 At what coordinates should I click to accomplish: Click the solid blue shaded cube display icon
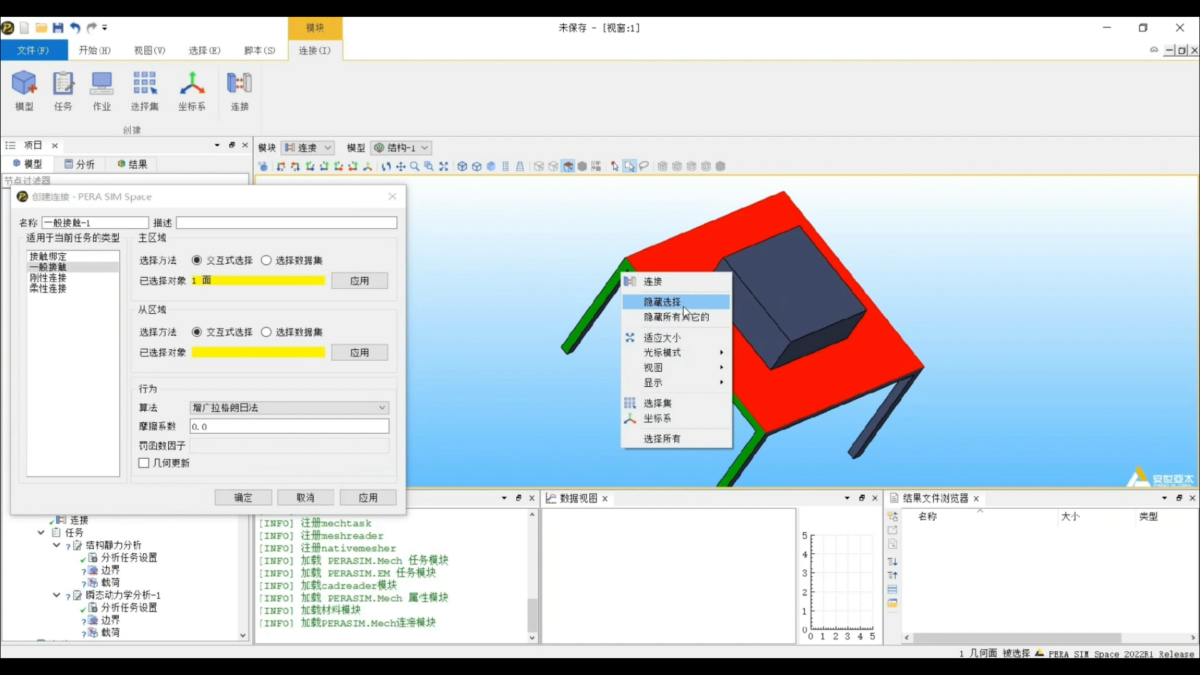(x=491, y=166)
